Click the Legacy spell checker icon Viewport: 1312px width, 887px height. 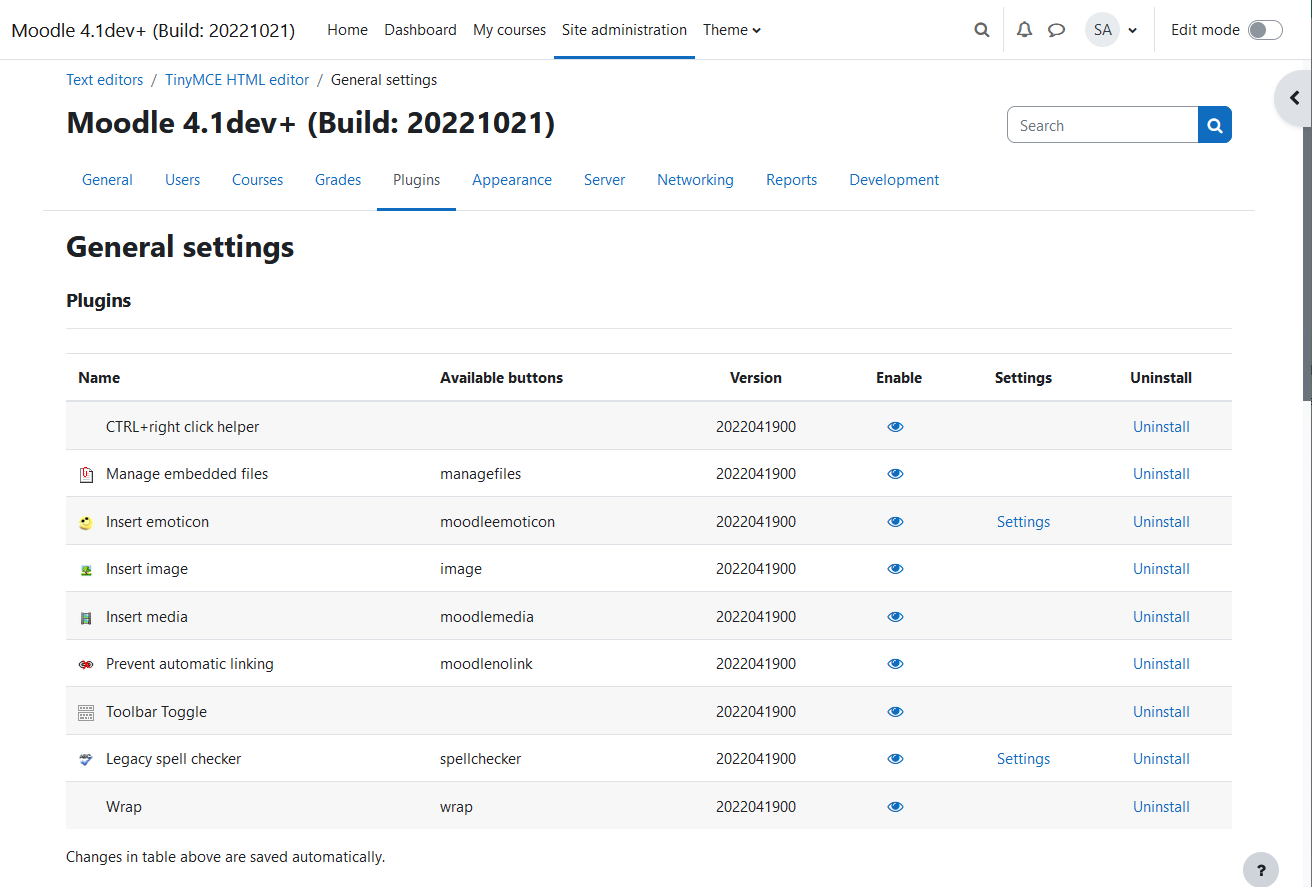(86, 760)
